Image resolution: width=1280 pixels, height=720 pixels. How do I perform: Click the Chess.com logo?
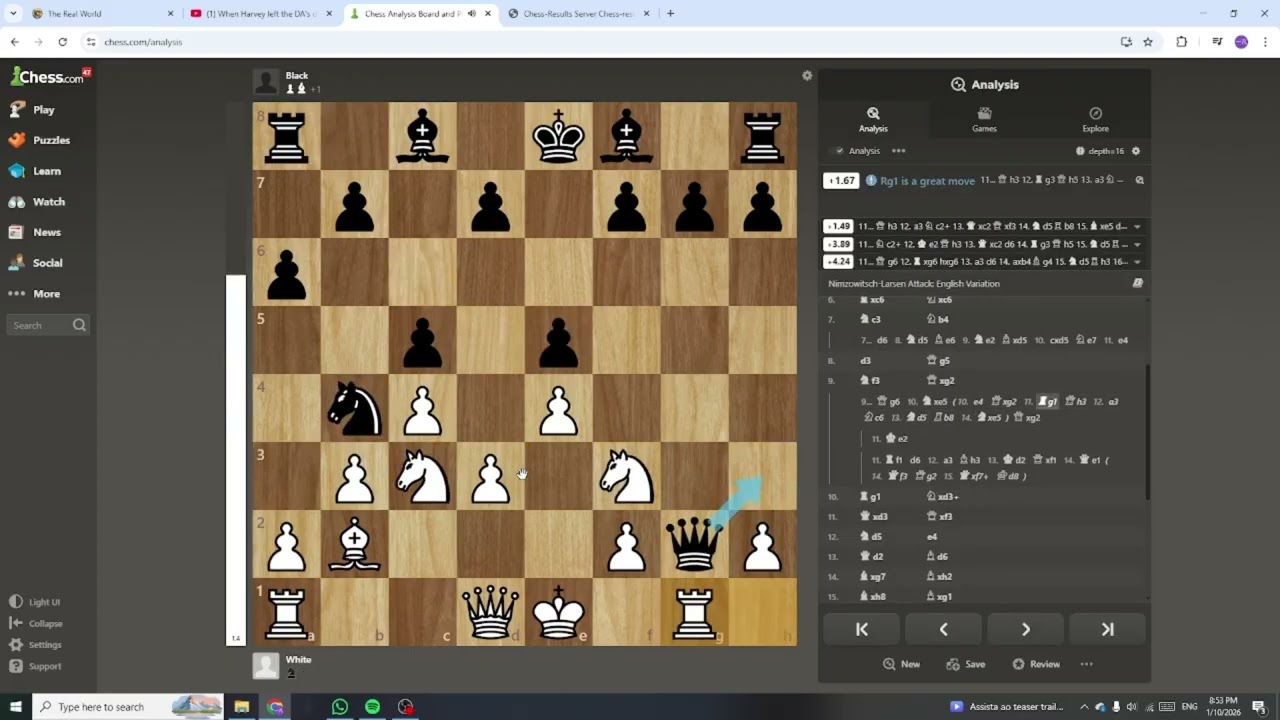click(48, 76)
